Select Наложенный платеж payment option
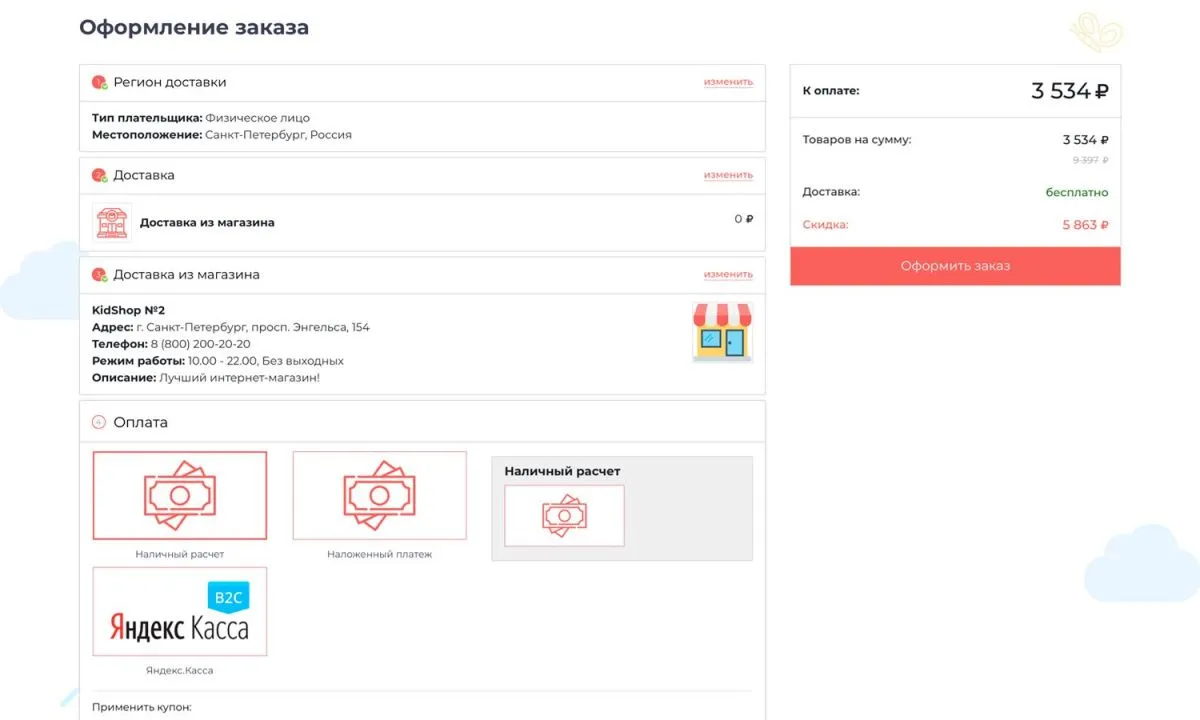Screen dimensions: 1200x720 (x=379, y=496)
